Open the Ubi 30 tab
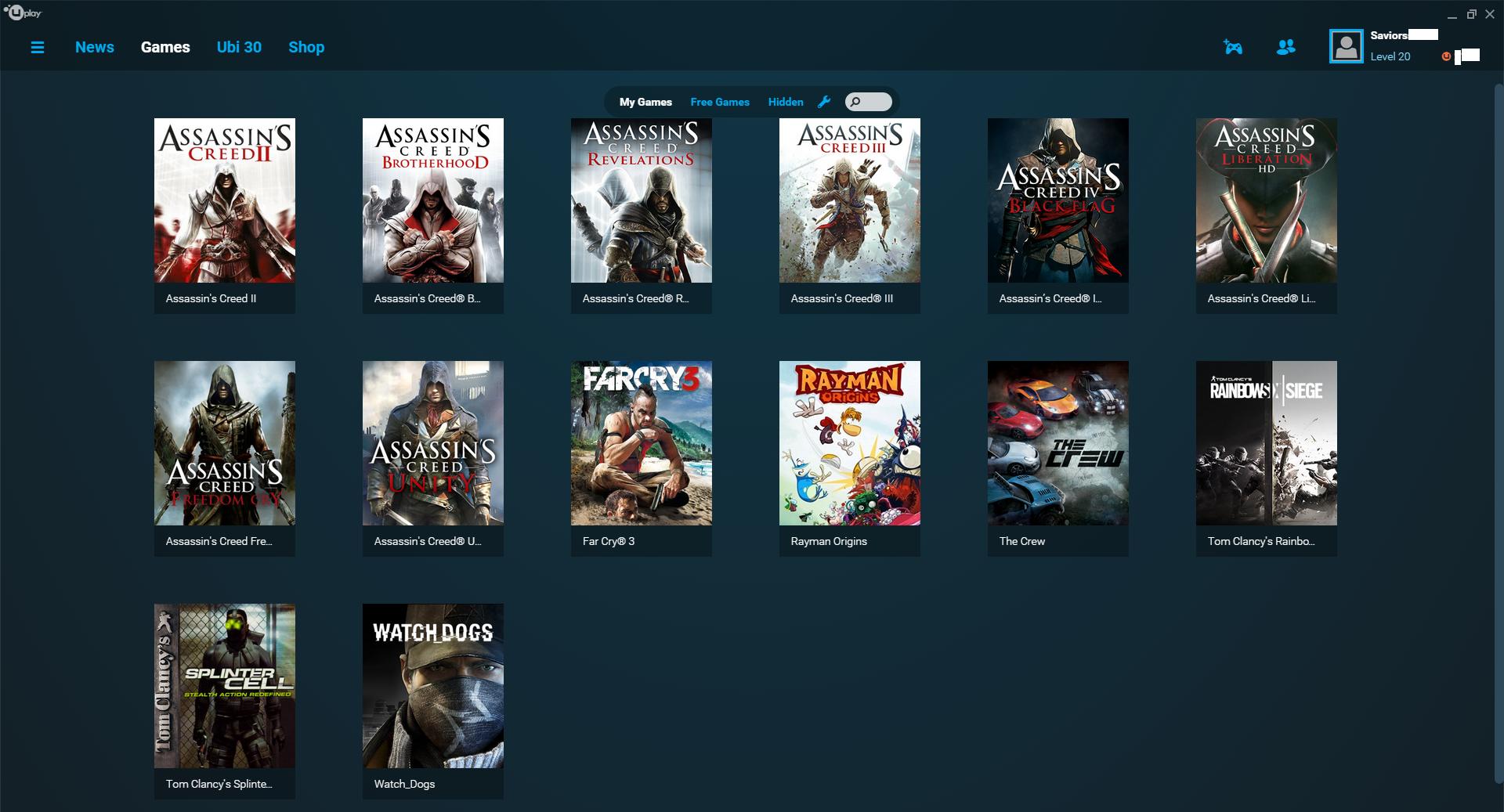1504x812 pixels. click(x=239, y=47)
